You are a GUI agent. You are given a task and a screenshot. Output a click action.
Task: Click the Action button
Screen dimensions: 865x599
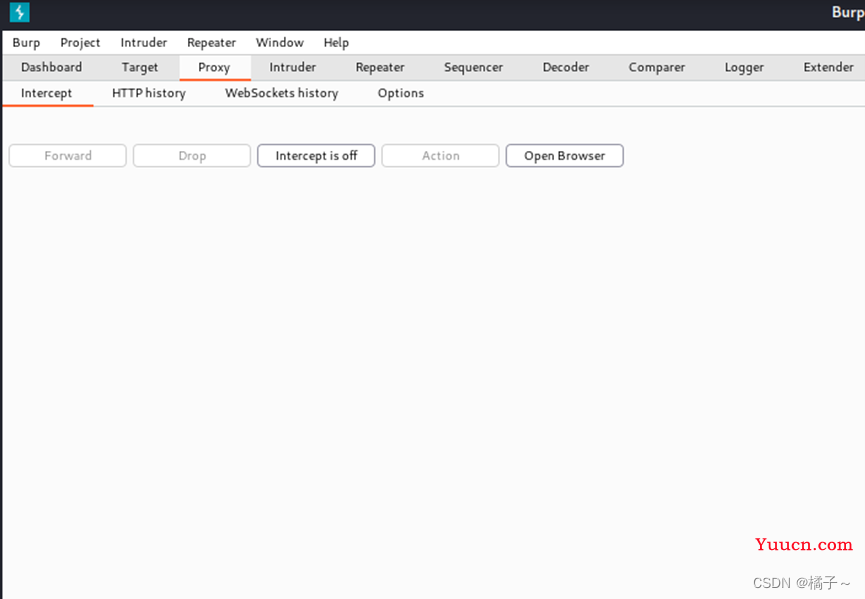[440, 156]
